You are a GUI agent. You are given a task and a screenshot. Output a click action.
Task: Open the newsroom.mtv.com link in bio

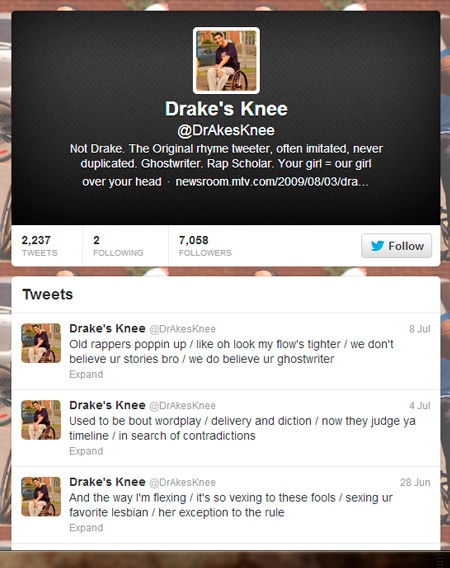[x=272, y=181]
